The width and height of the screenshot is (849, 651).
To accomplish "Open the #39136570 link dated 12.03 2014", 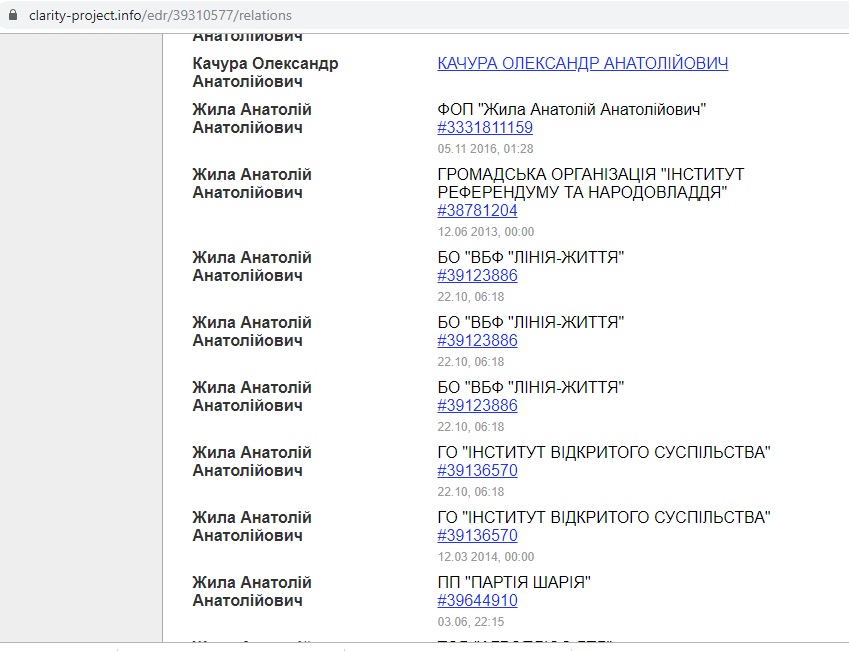I will tap(477, 536).
